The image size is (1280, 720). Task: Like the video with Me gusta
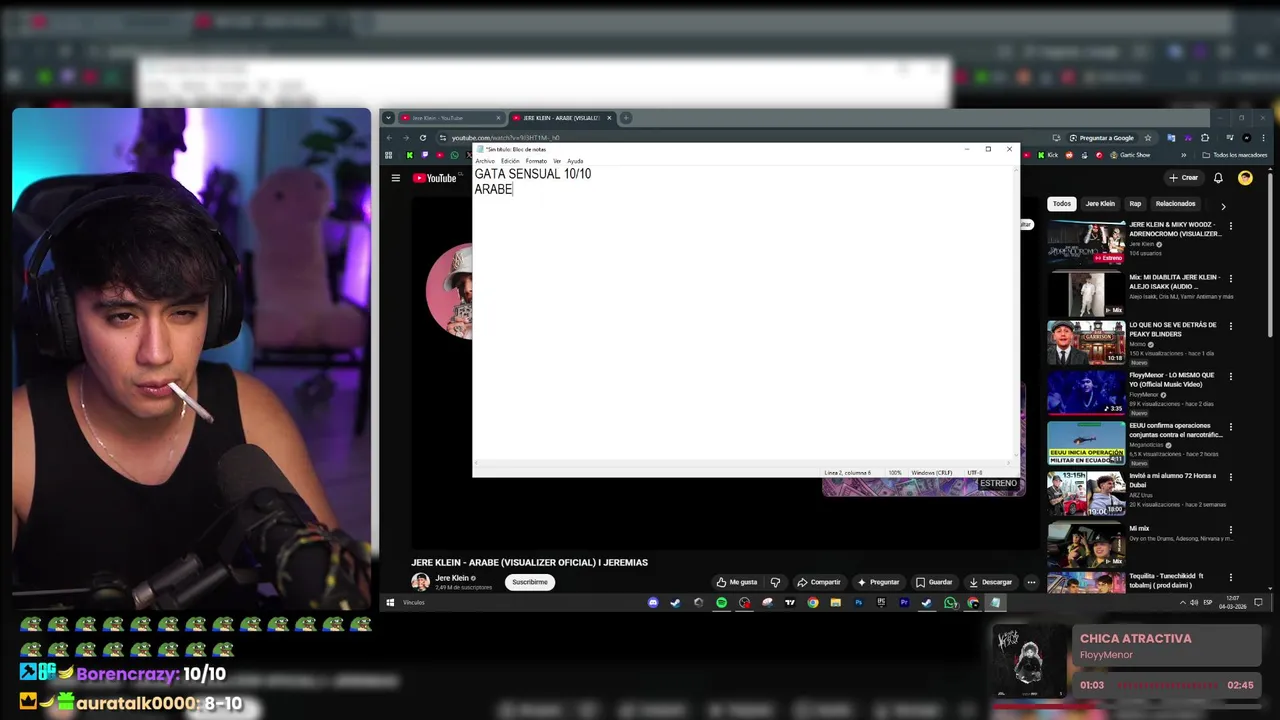(x=737, y=582)
